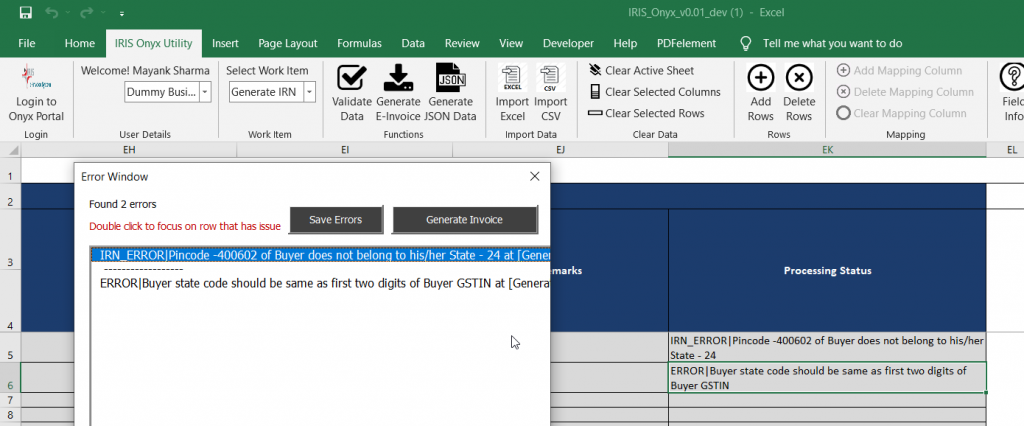Click the Undo arrow in title bar
This screenshot has width=1024, height=426.
point(53,12)
